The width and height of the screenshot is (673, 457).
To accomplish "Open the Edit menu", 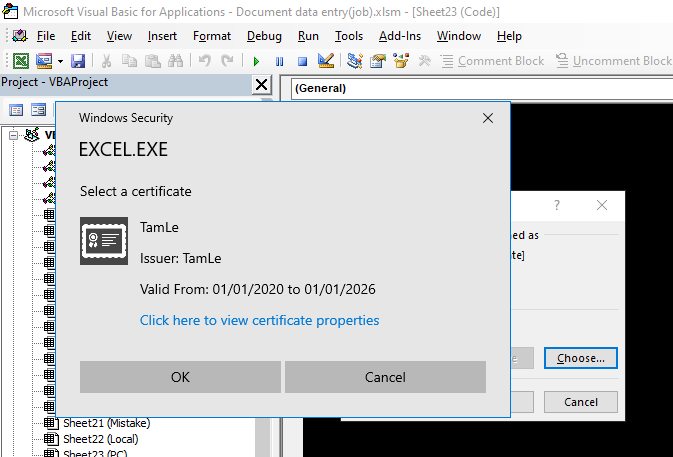I will click(81, 36).
